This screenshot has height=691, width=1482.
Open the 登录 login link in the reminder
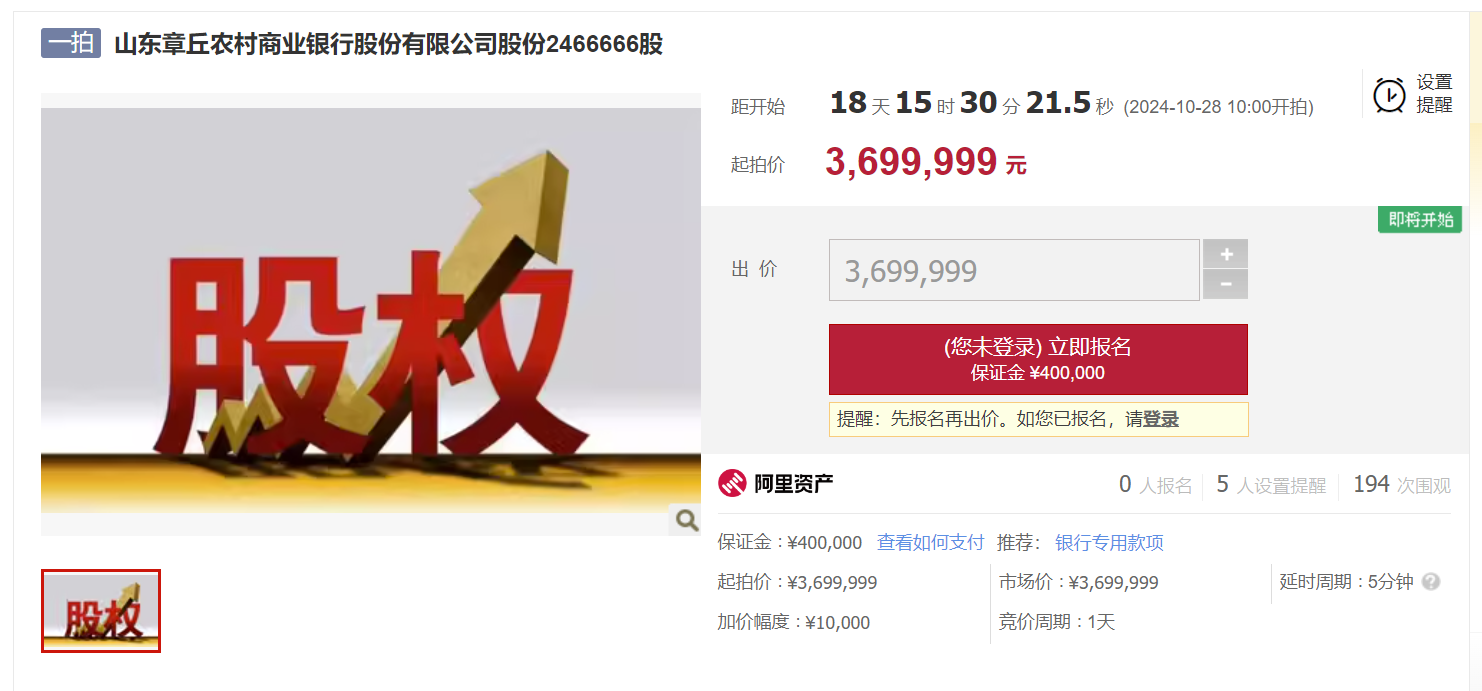point(1161,420)
